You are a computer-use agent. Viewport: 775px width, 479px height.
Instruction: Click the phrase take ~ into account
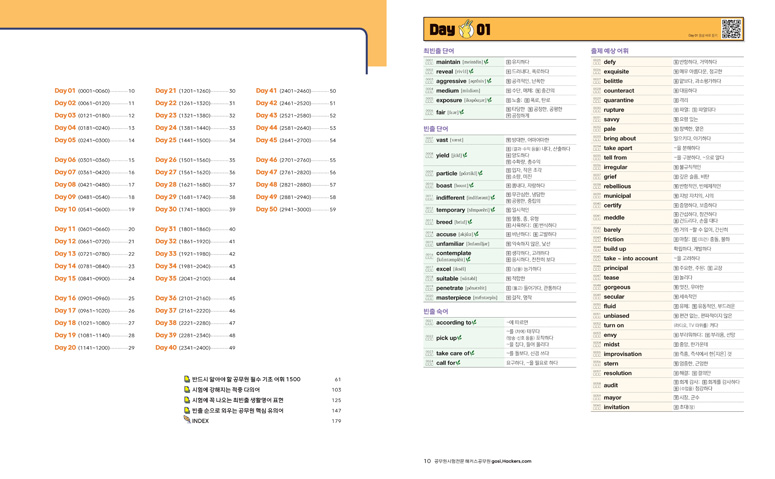631,258
